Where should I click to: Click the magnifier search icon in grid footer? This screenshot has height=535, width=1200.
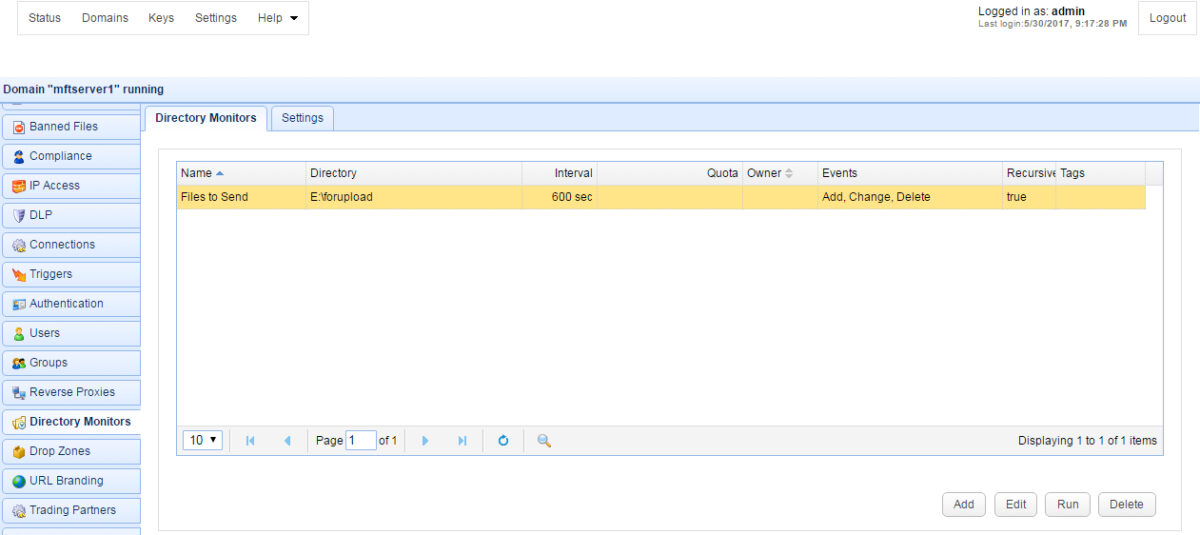544,441
